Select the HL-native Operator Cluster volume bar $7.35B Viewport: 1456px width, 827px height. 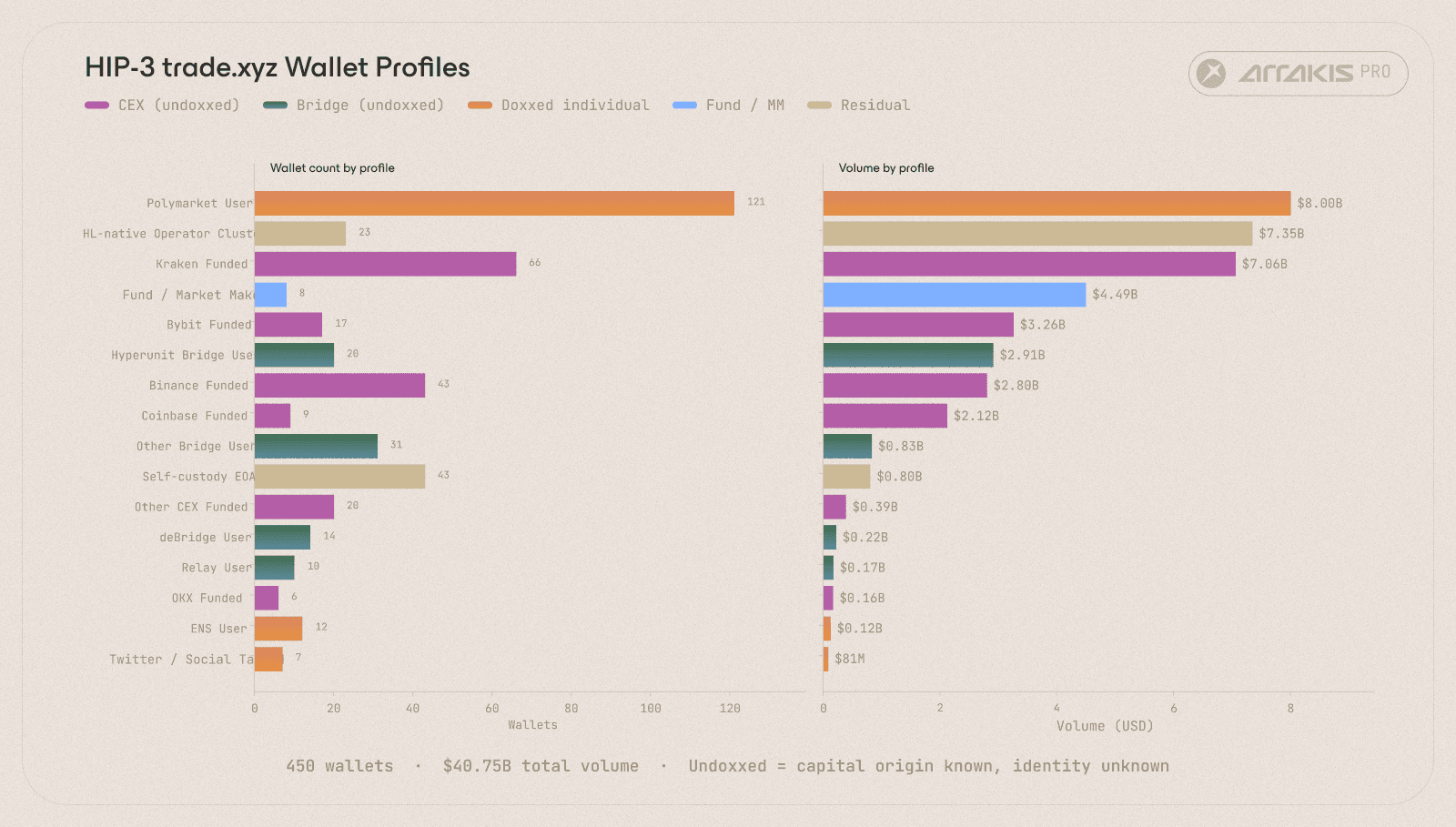(x=1037, y=234)
